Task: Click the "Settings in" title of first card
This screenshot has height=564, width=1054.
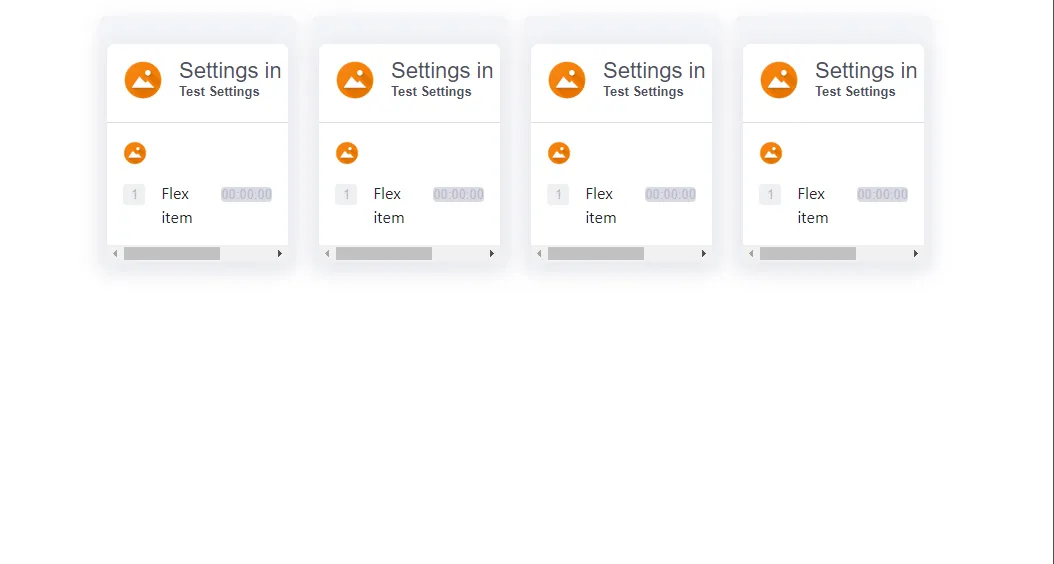Action: (x=230, y=70)
